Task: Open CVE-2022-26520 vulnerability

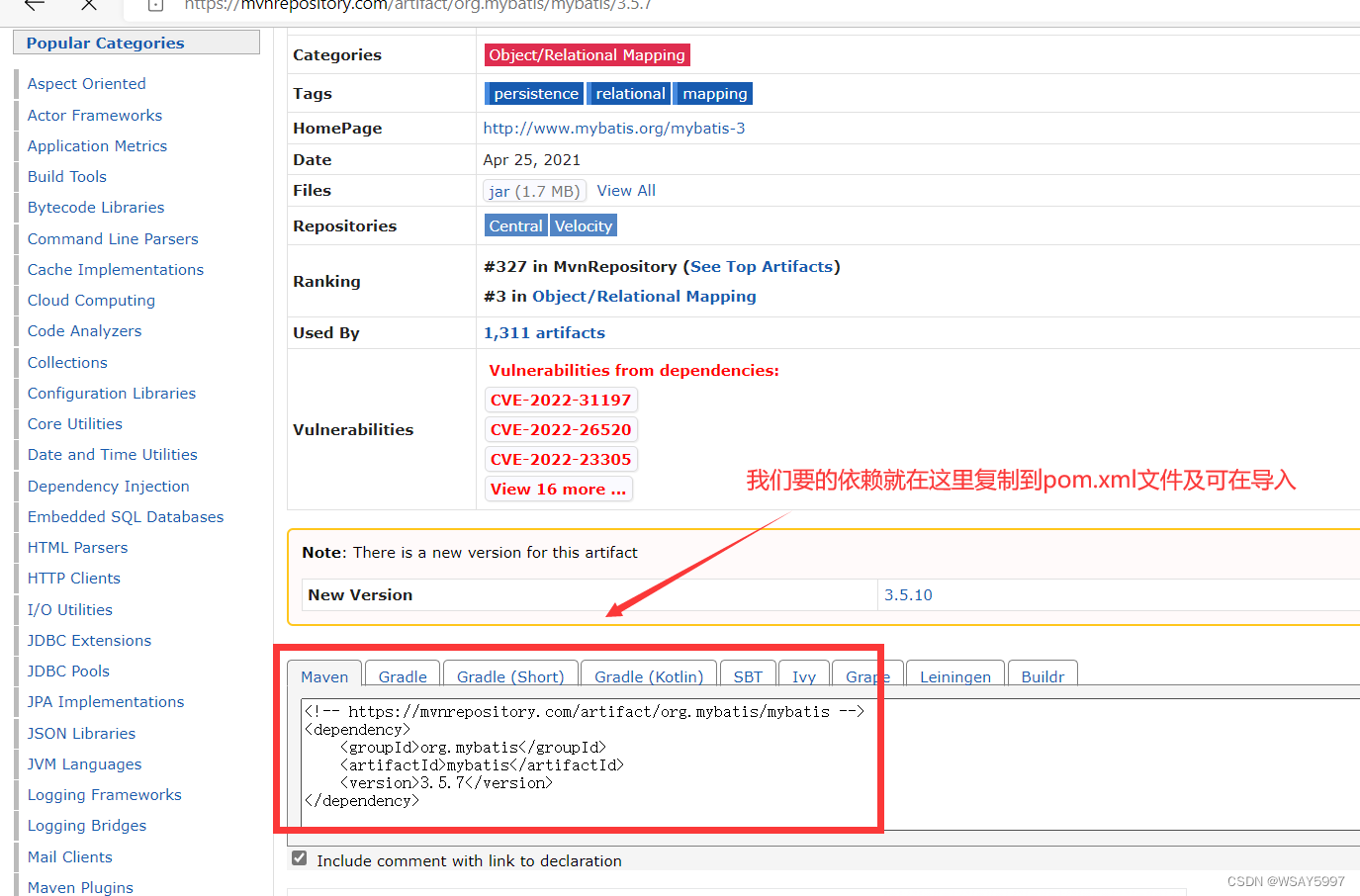Action: 561,430
